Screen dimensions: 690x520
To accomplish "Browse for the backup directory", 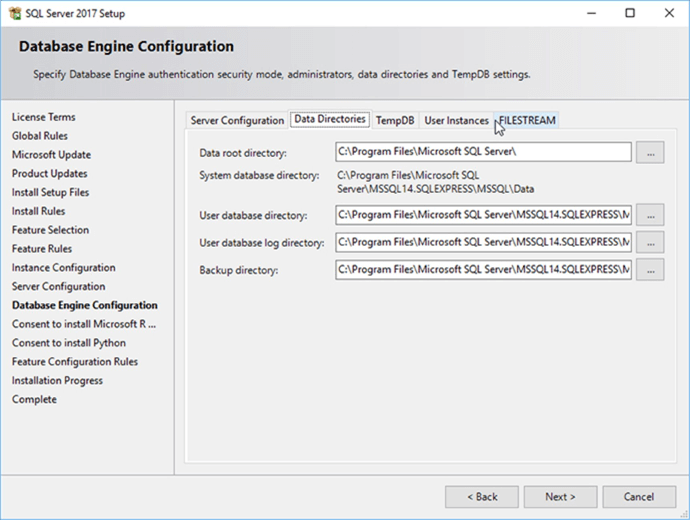I will point(650,270).
